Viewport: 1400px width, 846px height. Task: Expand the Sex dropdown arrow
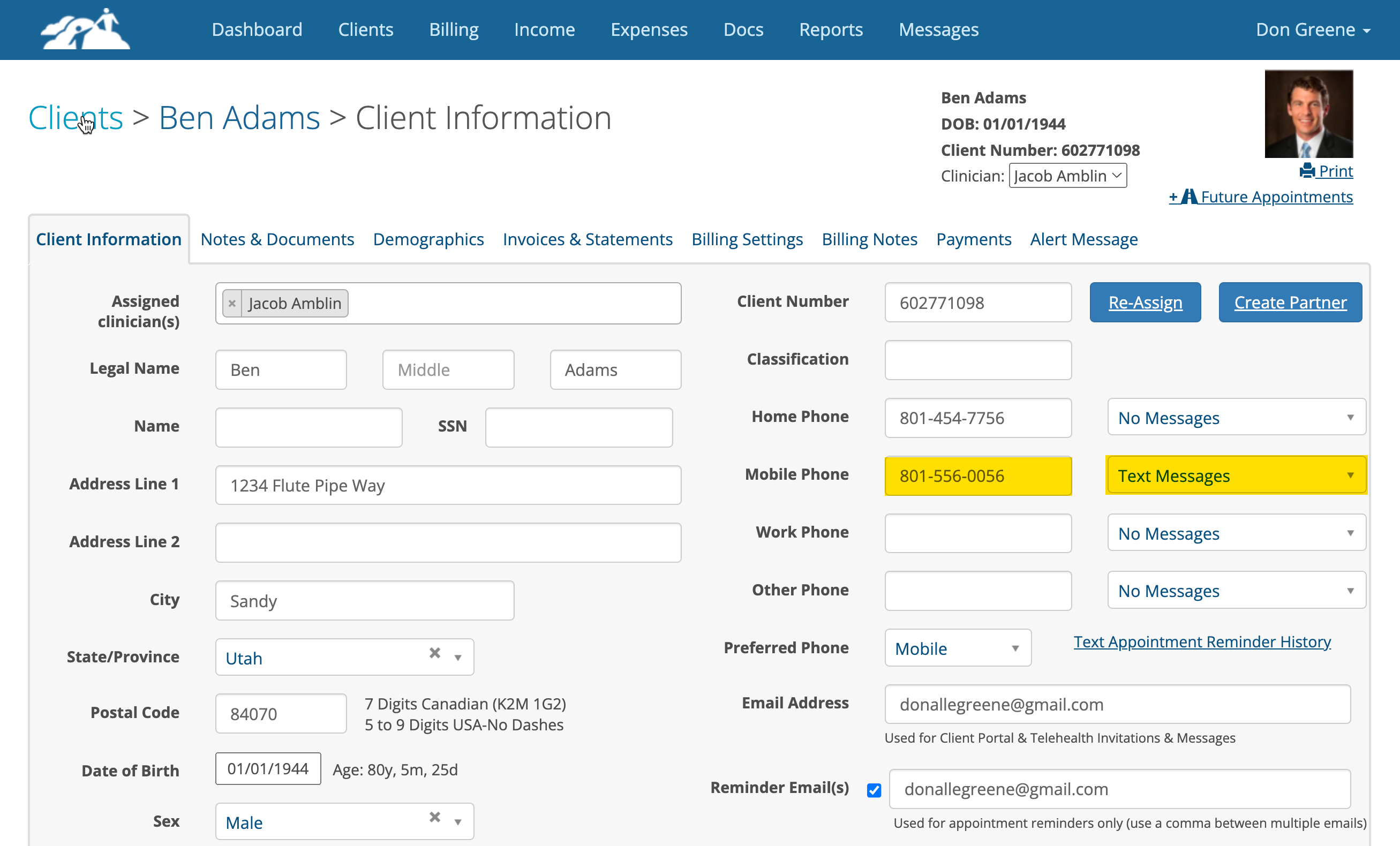458,822
